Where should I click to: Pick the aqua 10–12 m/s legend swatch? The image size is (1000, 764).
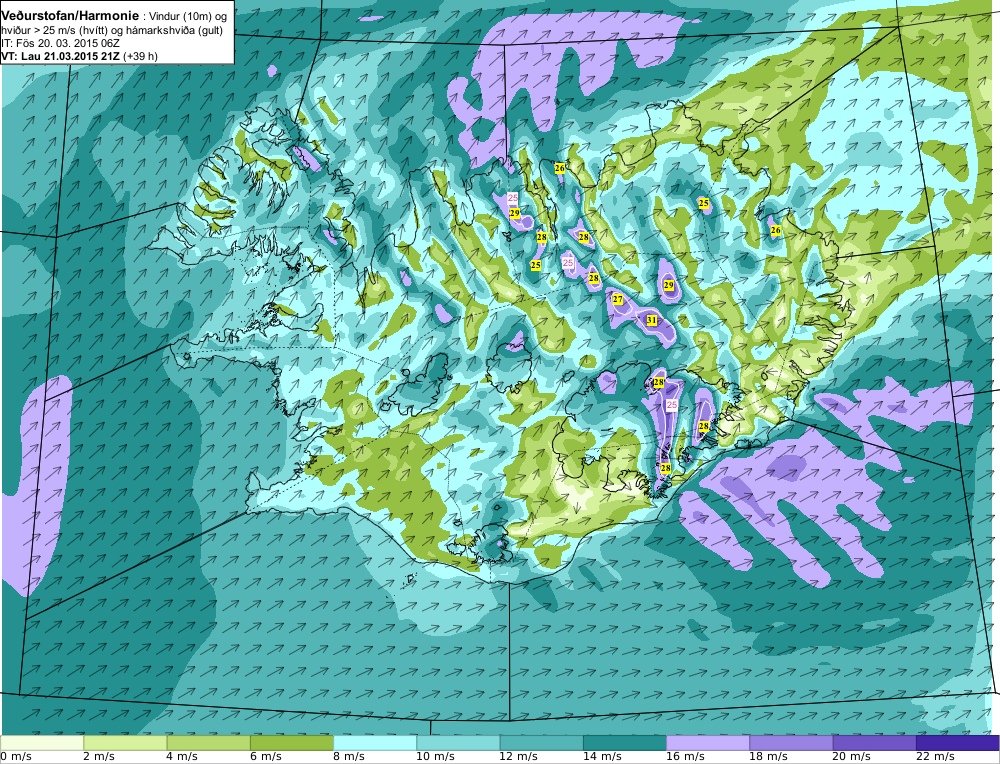pos(458,743)
